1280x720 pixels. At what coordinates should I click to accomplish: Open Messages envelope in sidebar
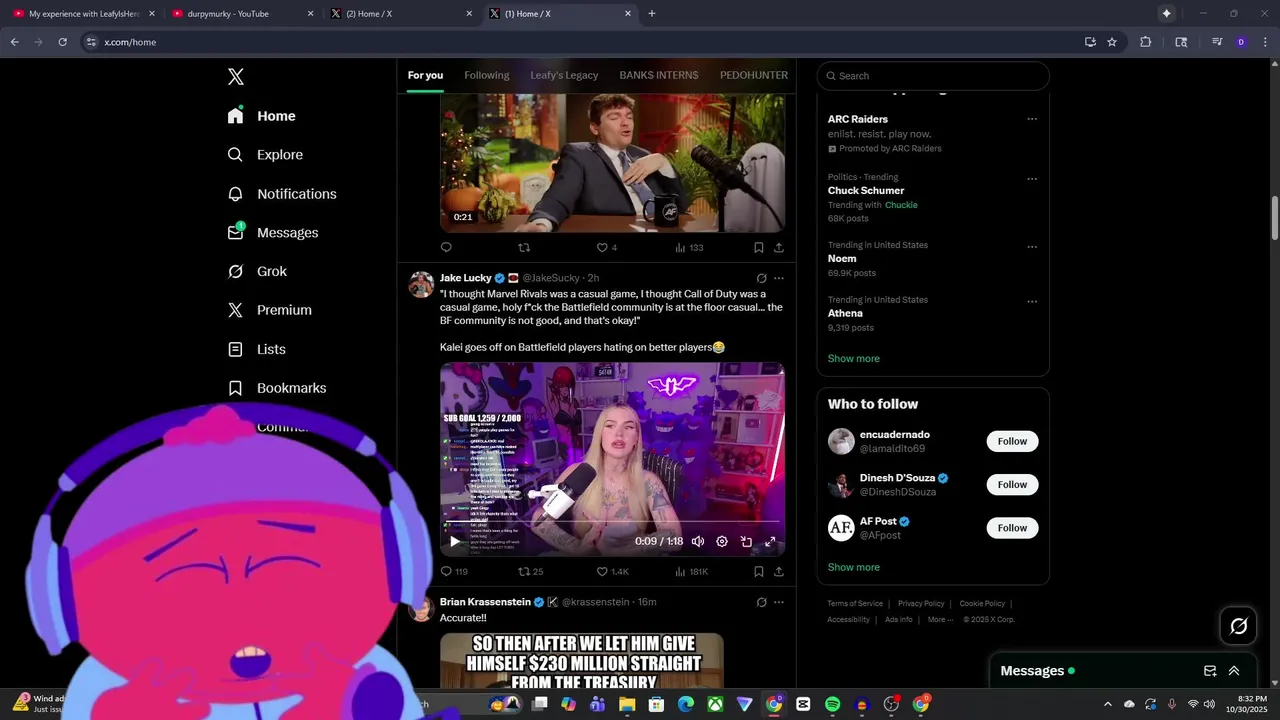pos(235,232)
